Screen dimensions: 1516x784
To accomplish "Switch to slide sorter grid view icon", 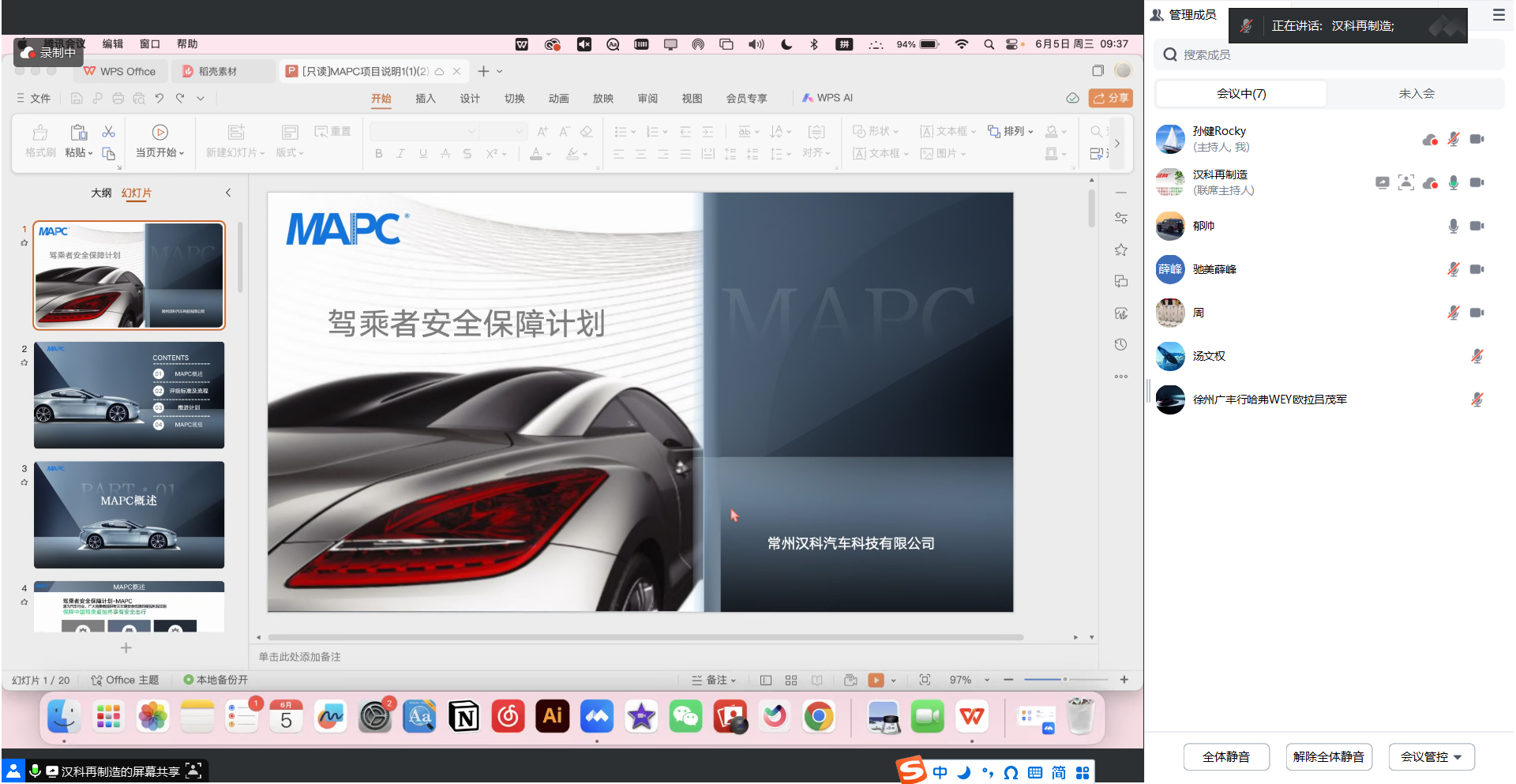I will [x=791, y=681].
